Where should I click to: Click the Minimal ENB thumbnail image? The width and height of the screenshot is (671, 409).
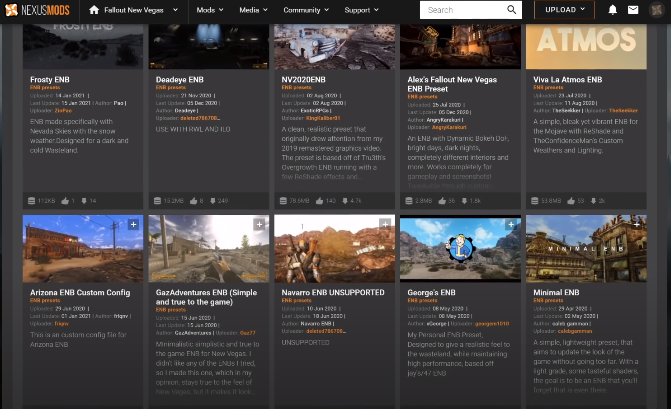pos(586,249)
